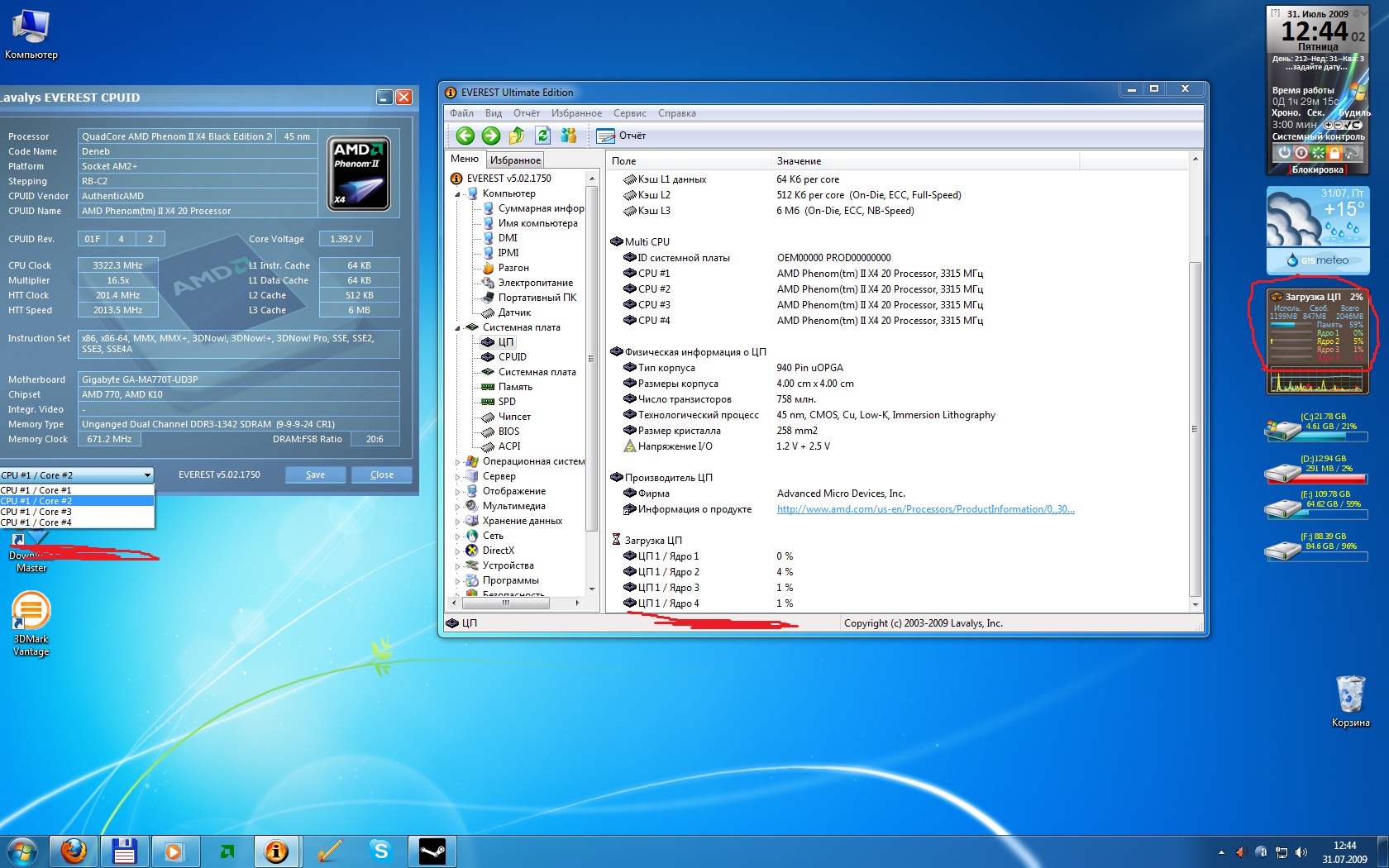Click the folder Up-level toolbar icon
Image resolution: width=1389 pixels, height=868 pixels.
[x=517, y=136]
